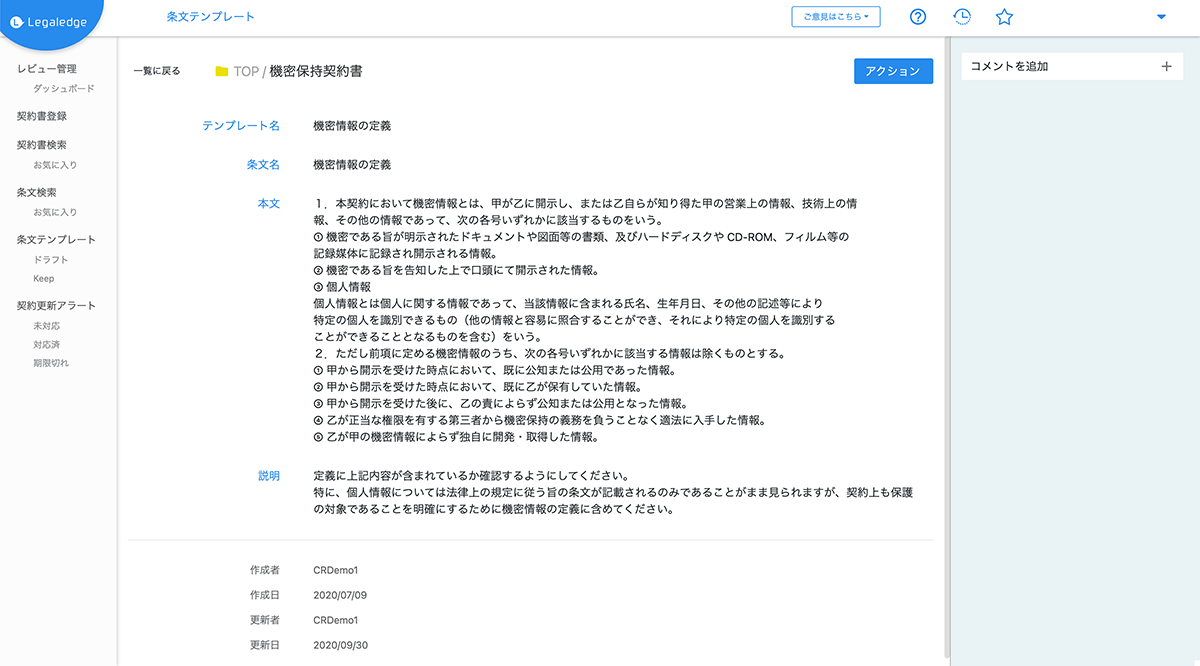Click the コメントを追加 text
This screenshot has height=666, width=1200.
click(x=1009, y=67)
